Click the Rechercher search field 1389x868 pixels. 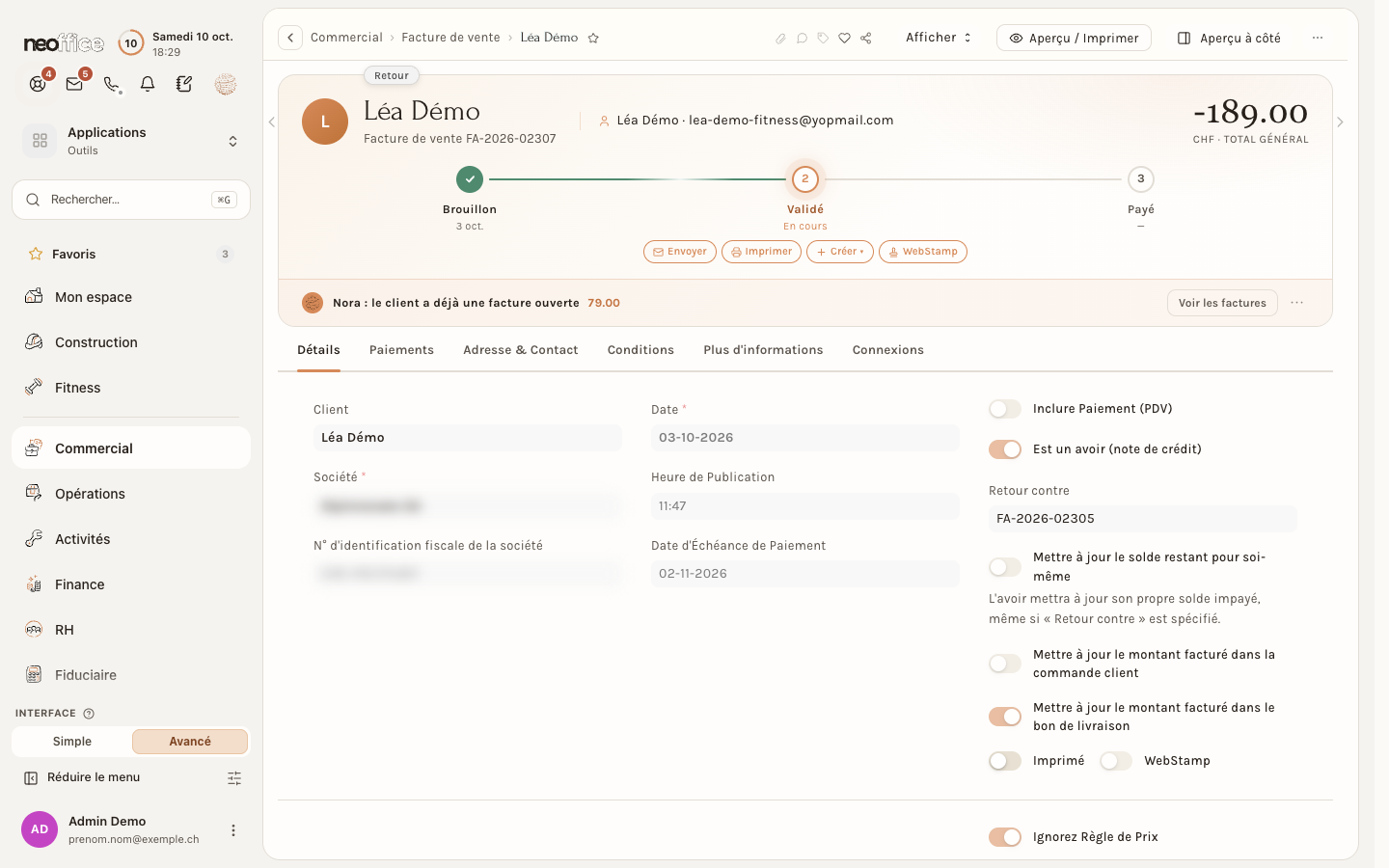[131, 200]
